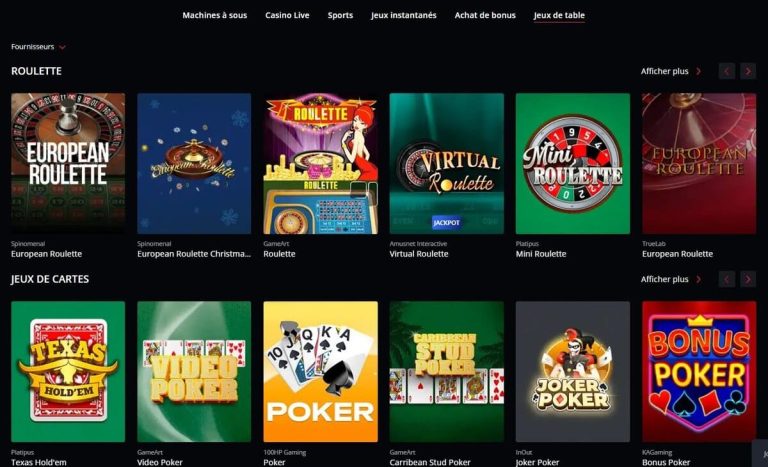Open the Virtual Roulette game thumbnail
The height and width of the screenshot is (467, 768).
(x=446, y=164)
